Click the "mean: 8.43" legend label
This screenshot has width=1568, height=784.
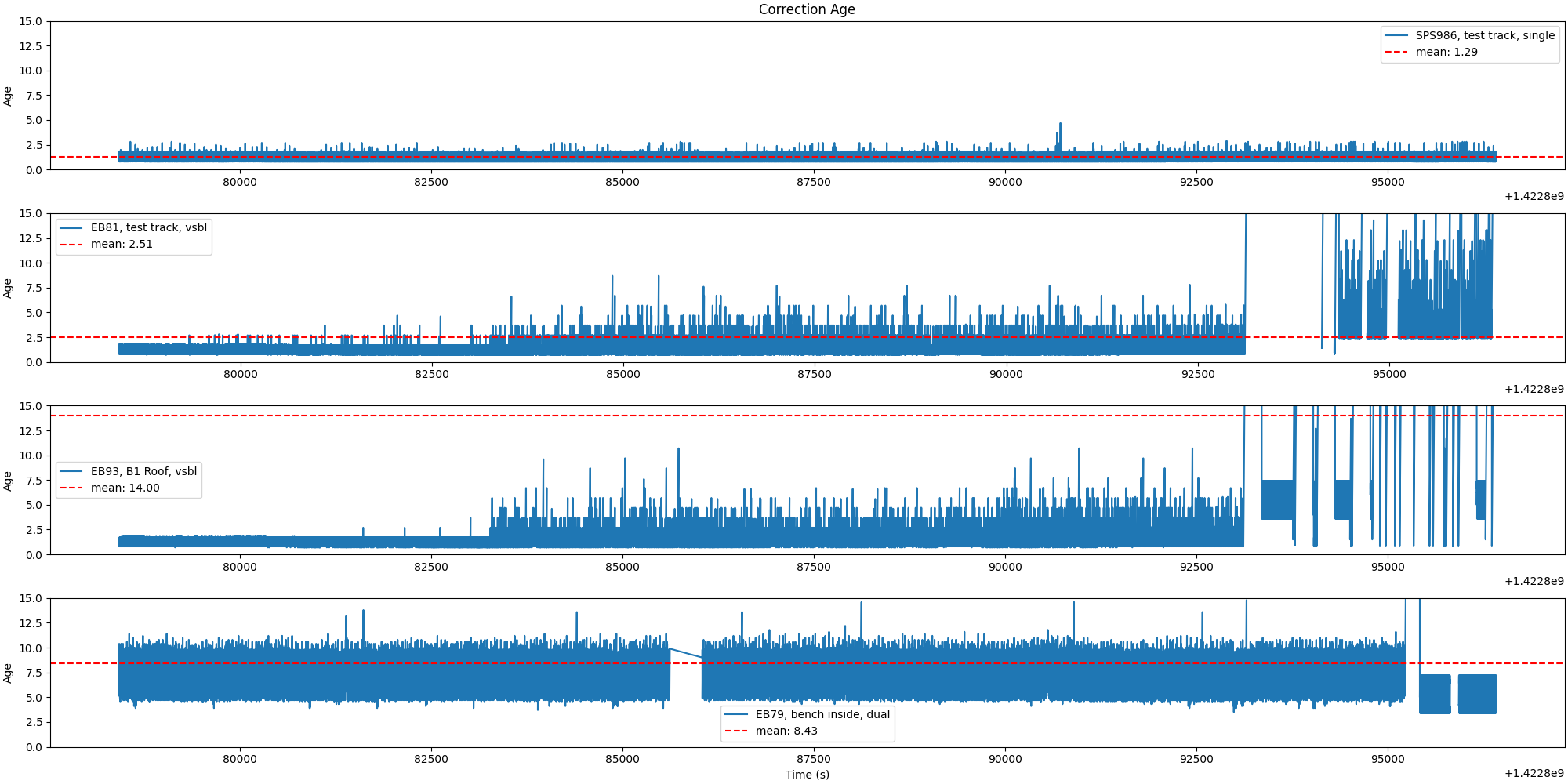[786, 731]
